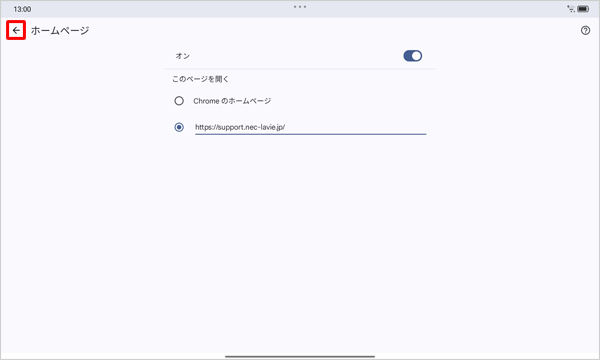Go back using the arrow icon
The image size is (600, 360).
tap(16, 30)
